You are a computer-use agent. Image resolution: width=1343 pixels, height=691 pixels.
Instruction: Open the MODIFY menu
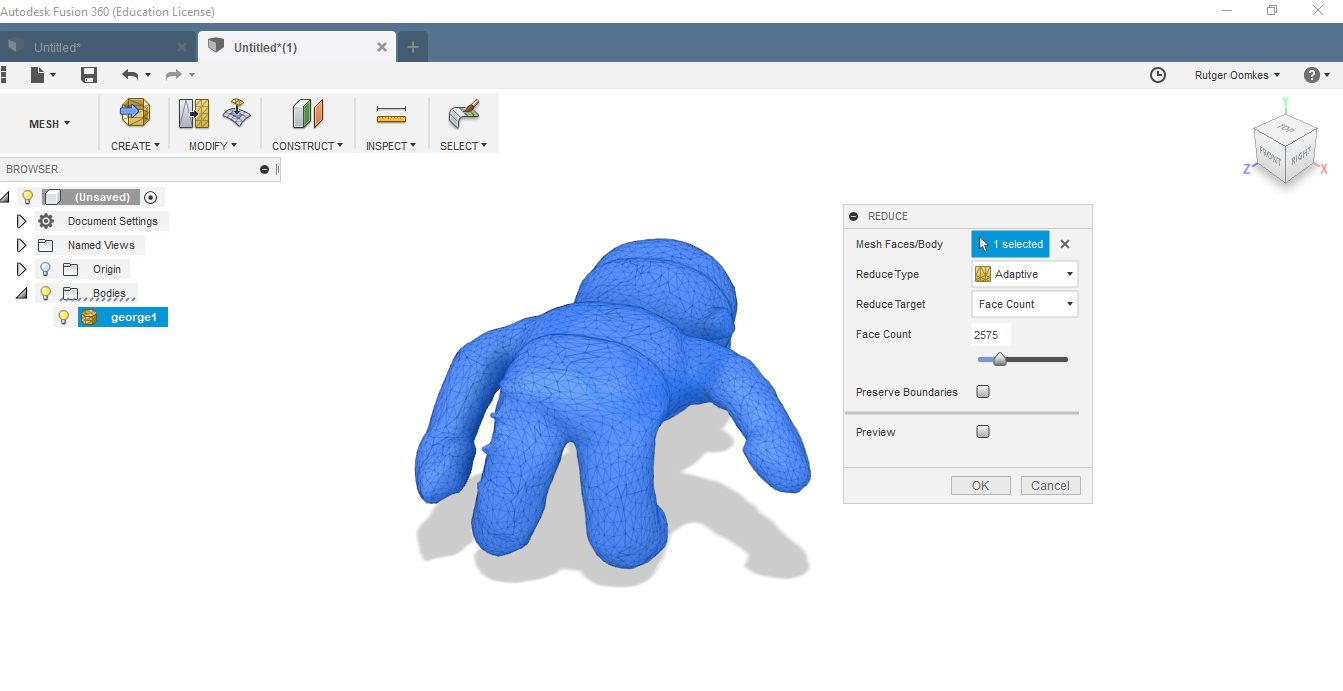click(x=213, y=146)
